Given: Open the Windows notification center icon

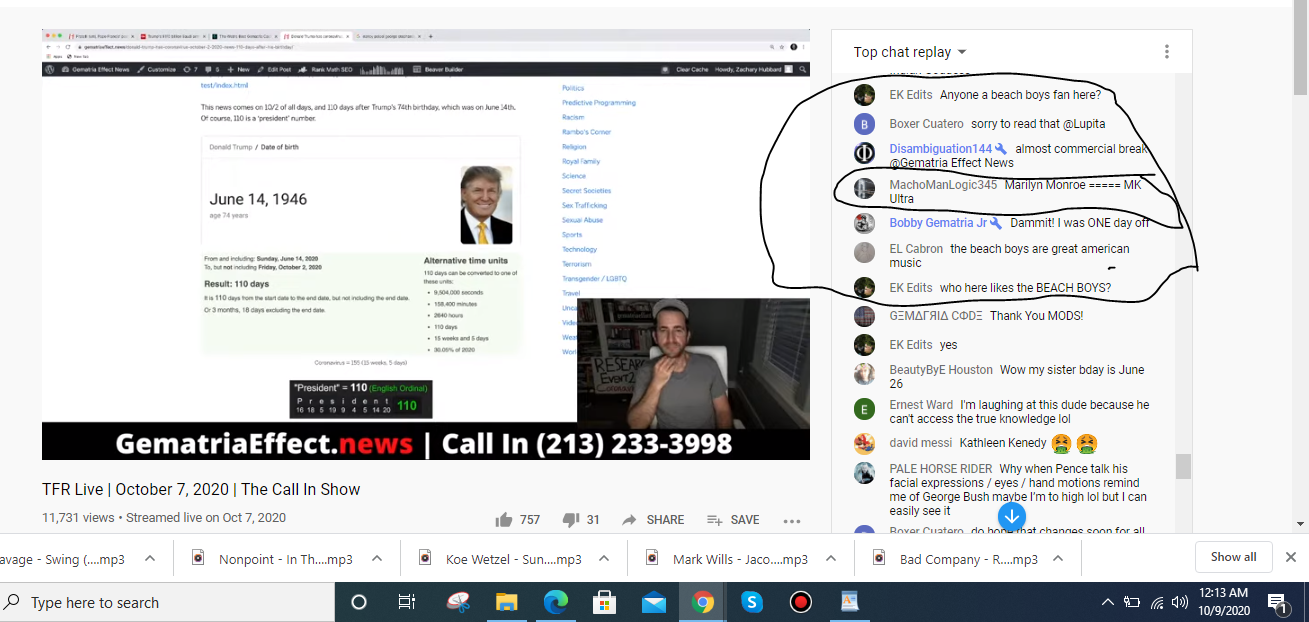Looking at the screenshot, I should [1278, 602].
